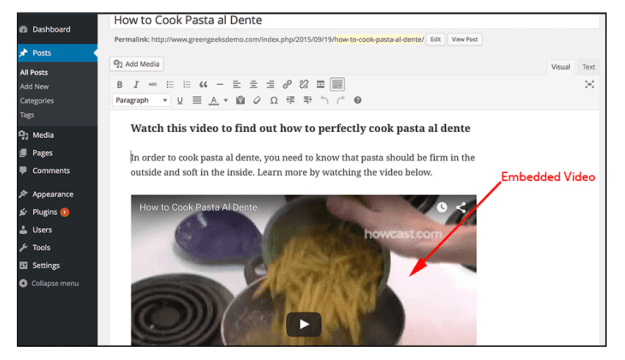
Task: Expand the text color dropdown arrow
Action: click(226, 100)
